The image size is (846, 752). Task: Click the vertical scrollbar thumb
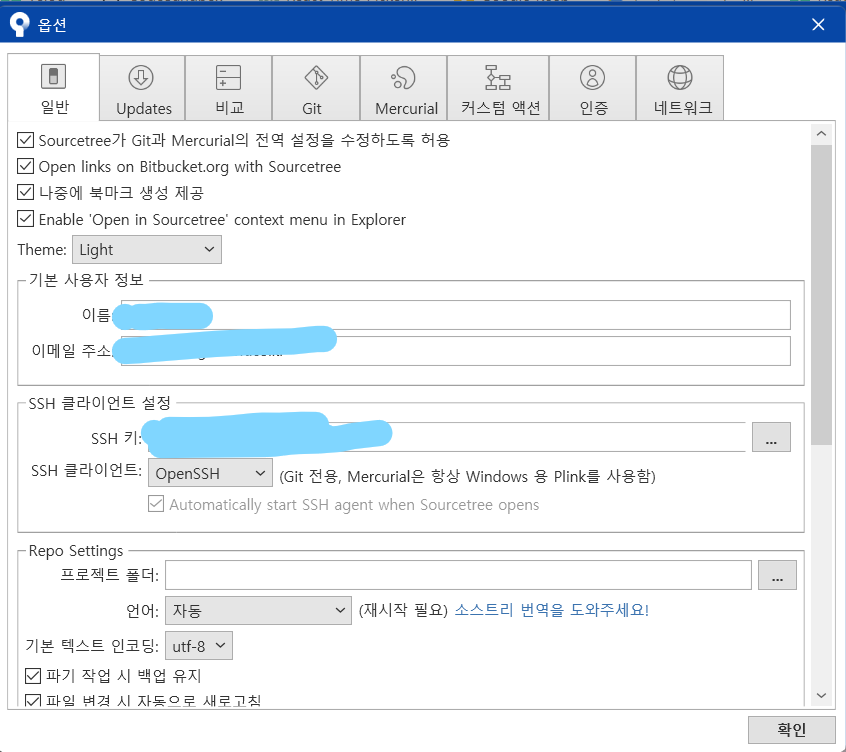(x=821, y=295)
